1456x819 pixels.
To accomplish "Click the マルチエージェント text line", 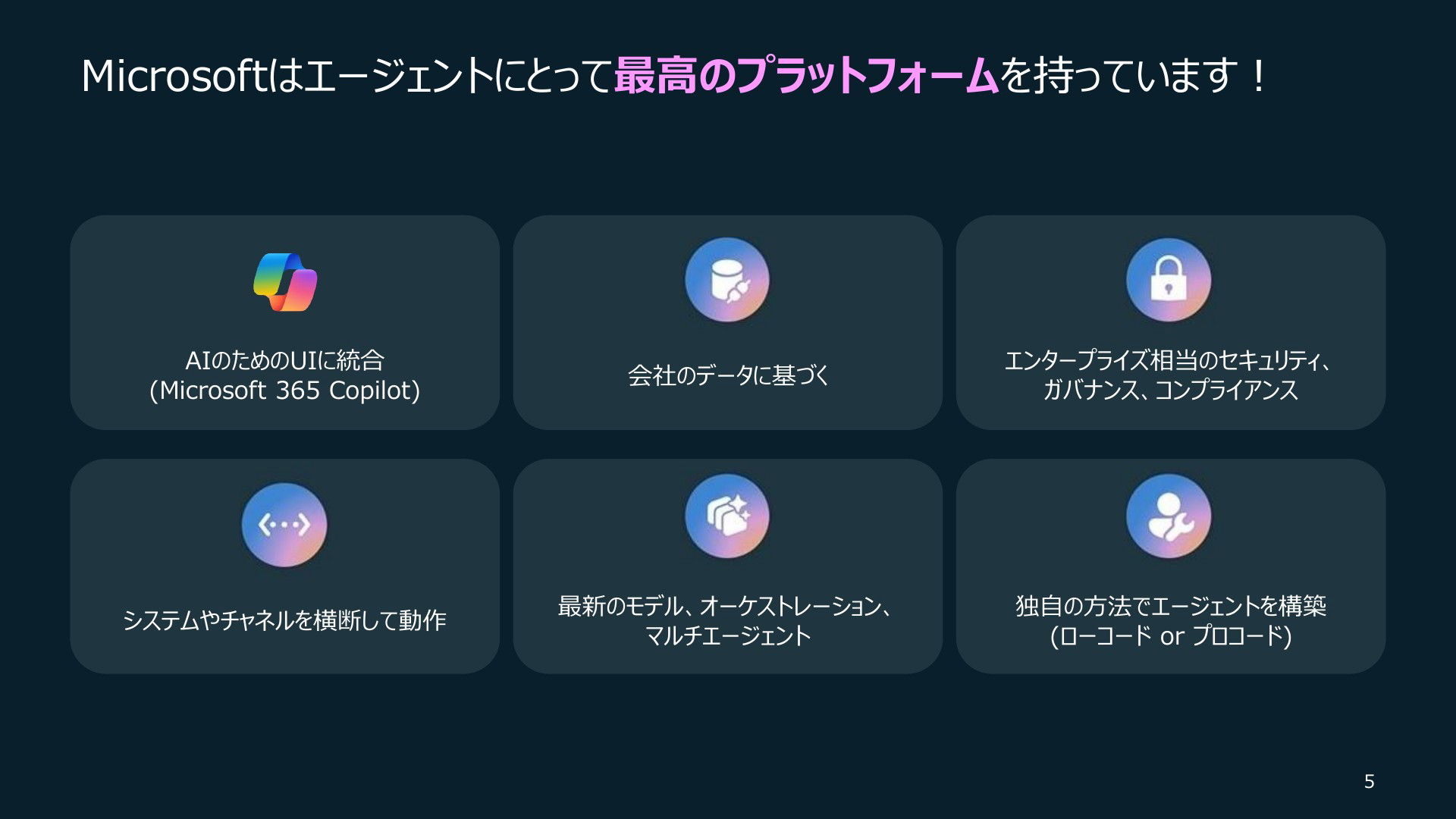I will pos(728,635).
